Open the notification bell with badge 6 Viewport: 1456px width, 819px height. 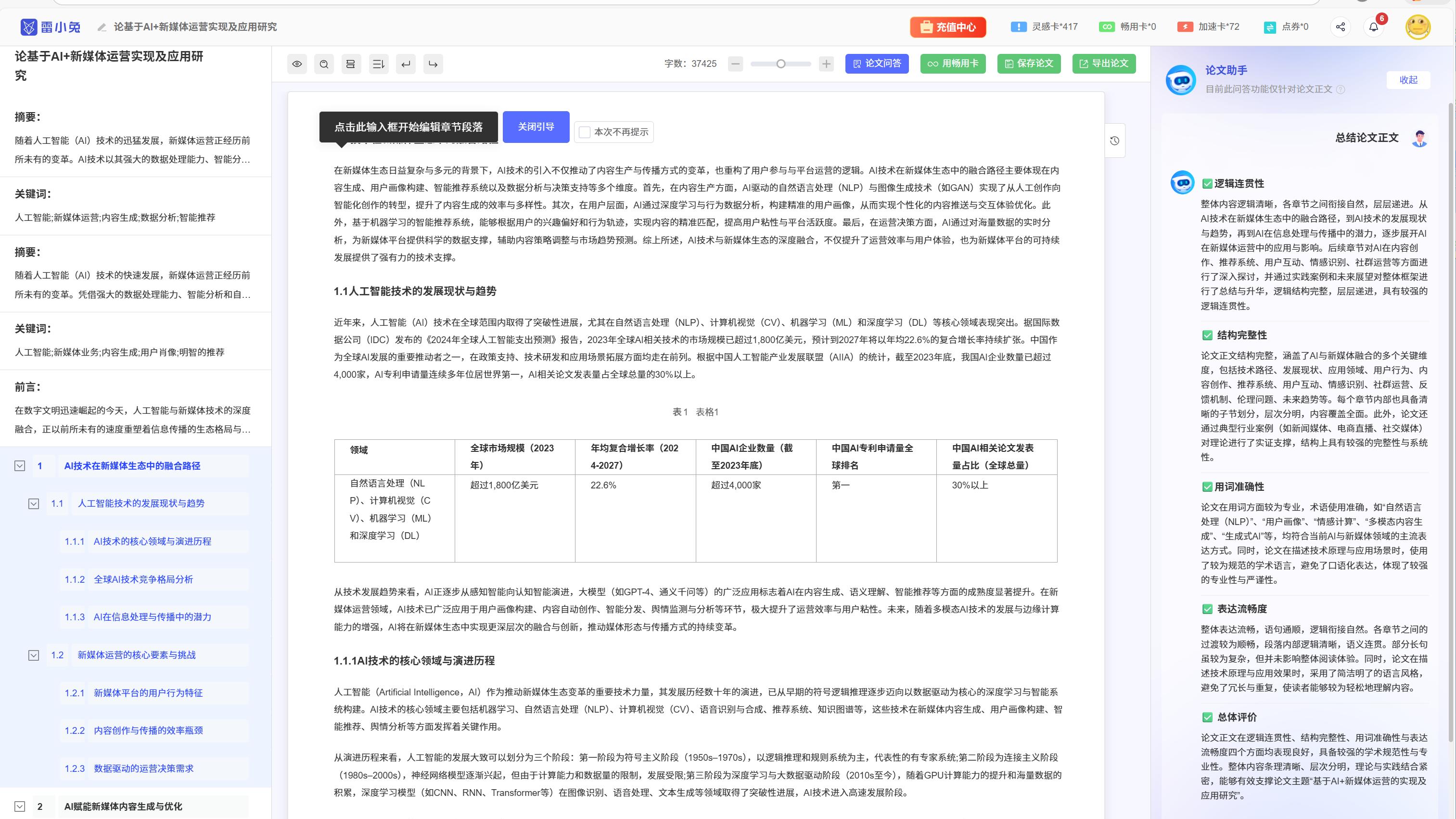1375,26
